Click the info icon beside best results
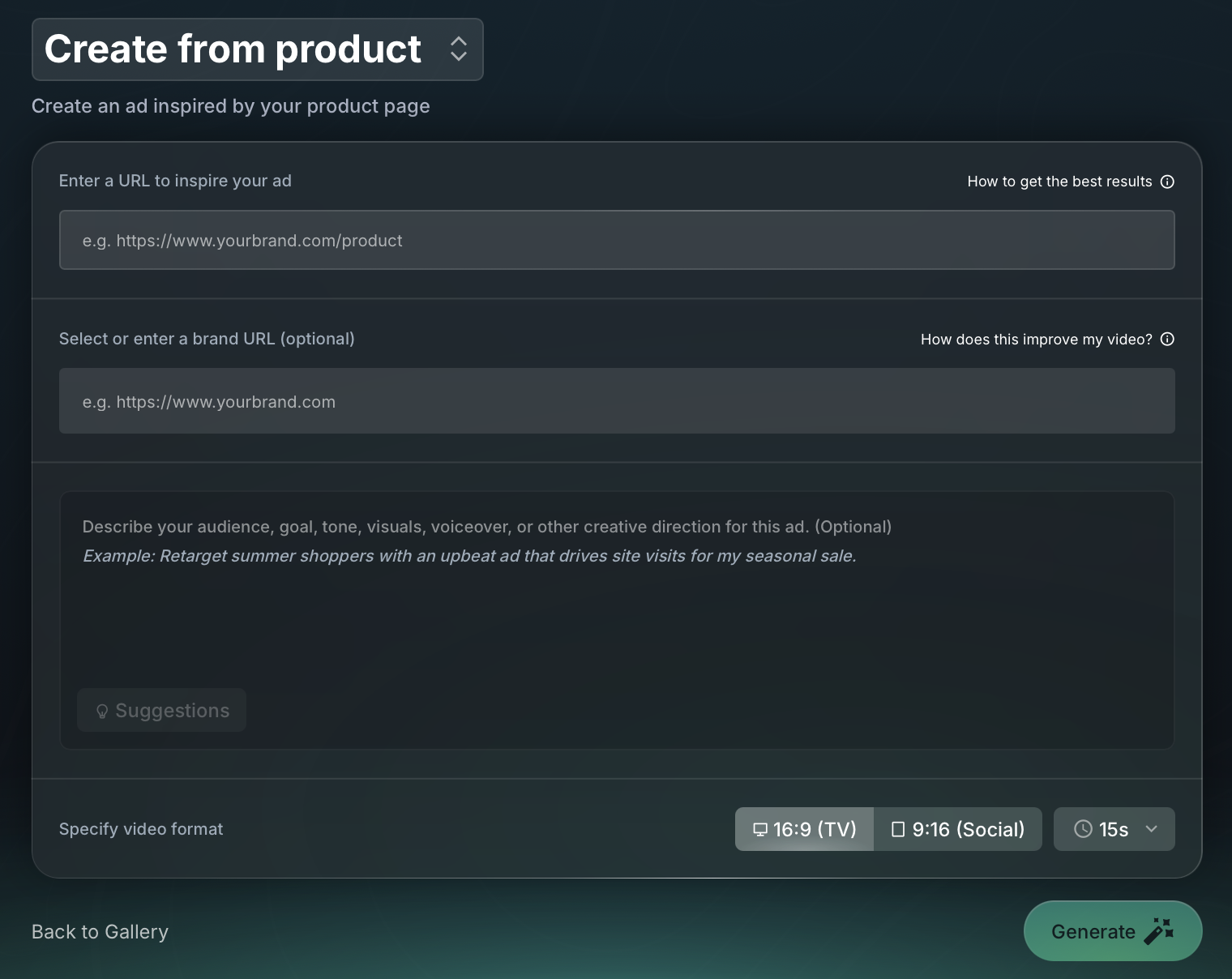 1167,182
